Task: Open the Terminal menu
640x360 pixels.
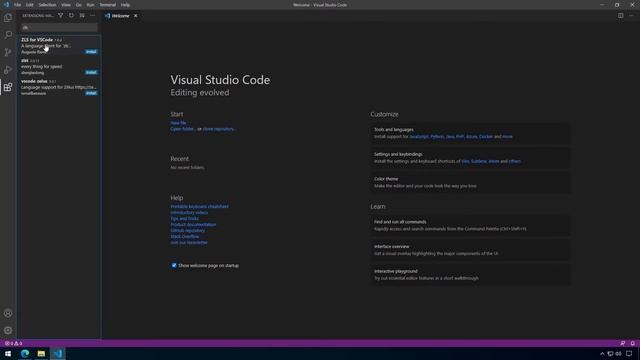Action: [108, 5]
